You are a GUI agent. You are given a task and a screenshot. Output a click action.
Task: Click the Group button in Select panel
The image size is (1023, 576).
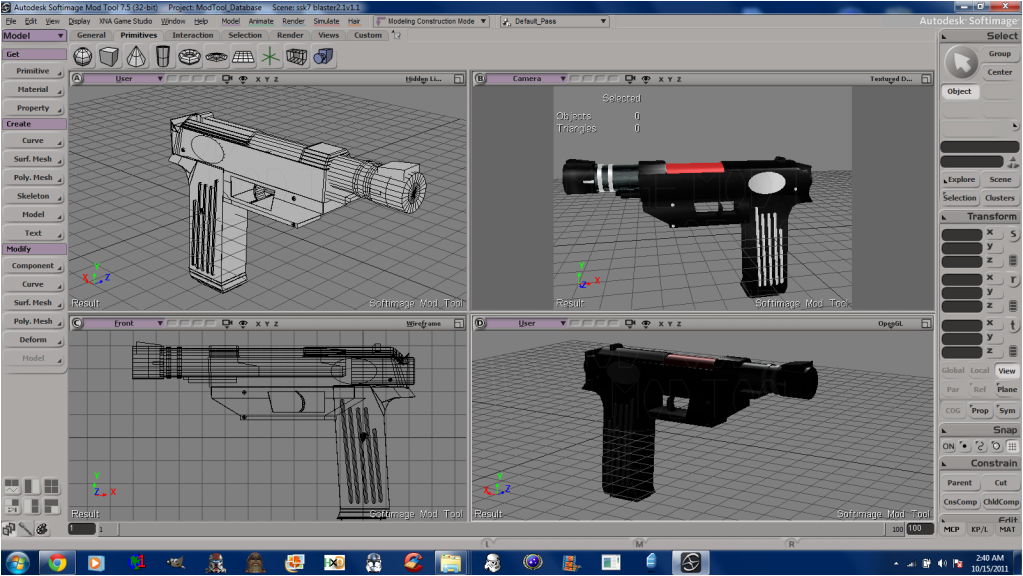click(1000, 53)
